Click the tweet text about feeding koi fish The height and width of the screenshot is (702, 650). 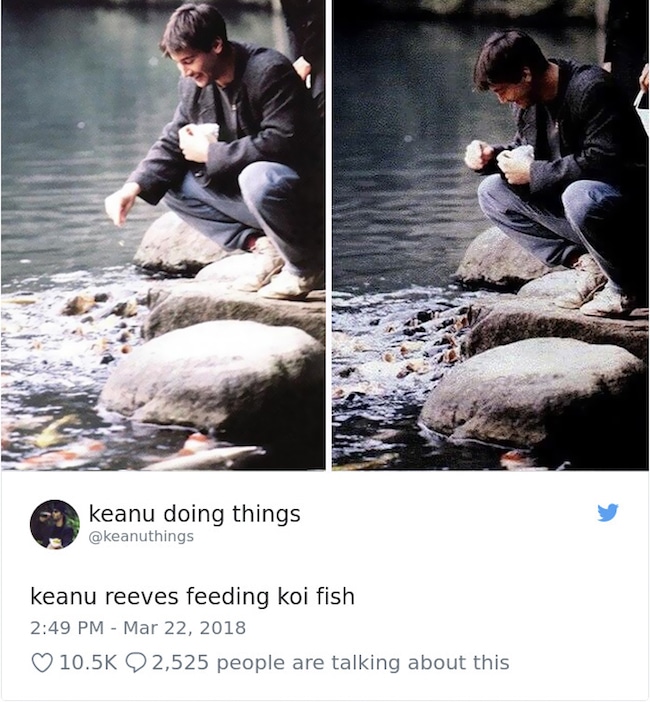pos(192,597)
